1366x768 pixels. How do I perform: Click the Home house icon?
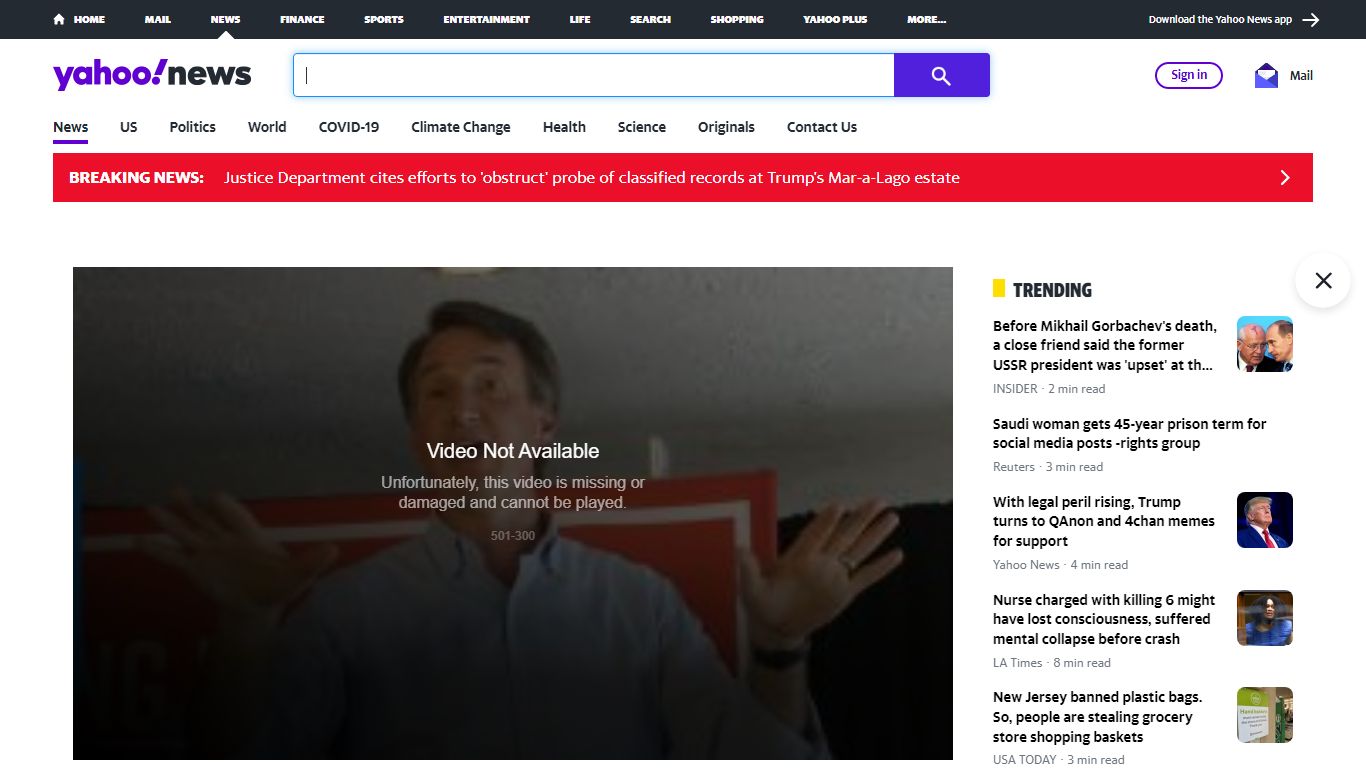pos(59,19)
